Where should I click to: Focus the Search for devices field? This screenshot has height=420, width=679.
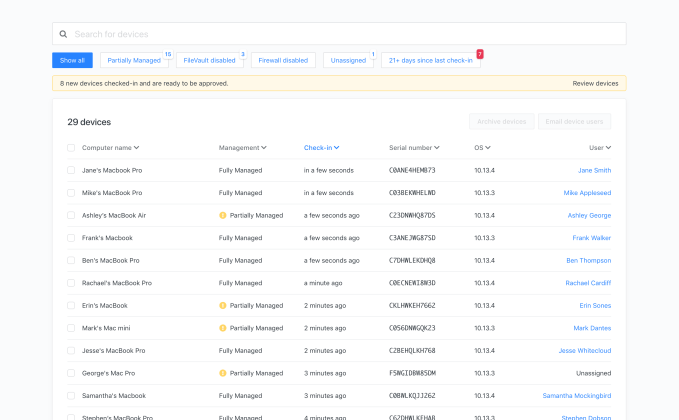(340, 34)
